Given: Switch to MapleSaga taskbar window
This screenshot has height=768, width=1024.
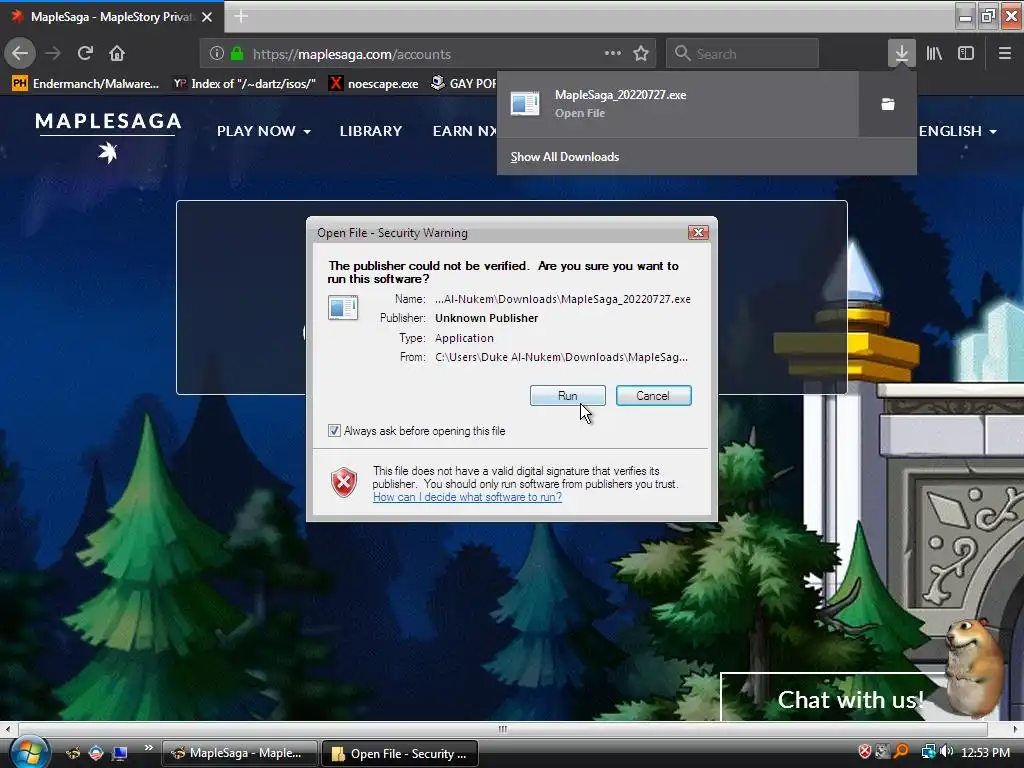Looking at the screenshot, I should (x=240, y=753).
